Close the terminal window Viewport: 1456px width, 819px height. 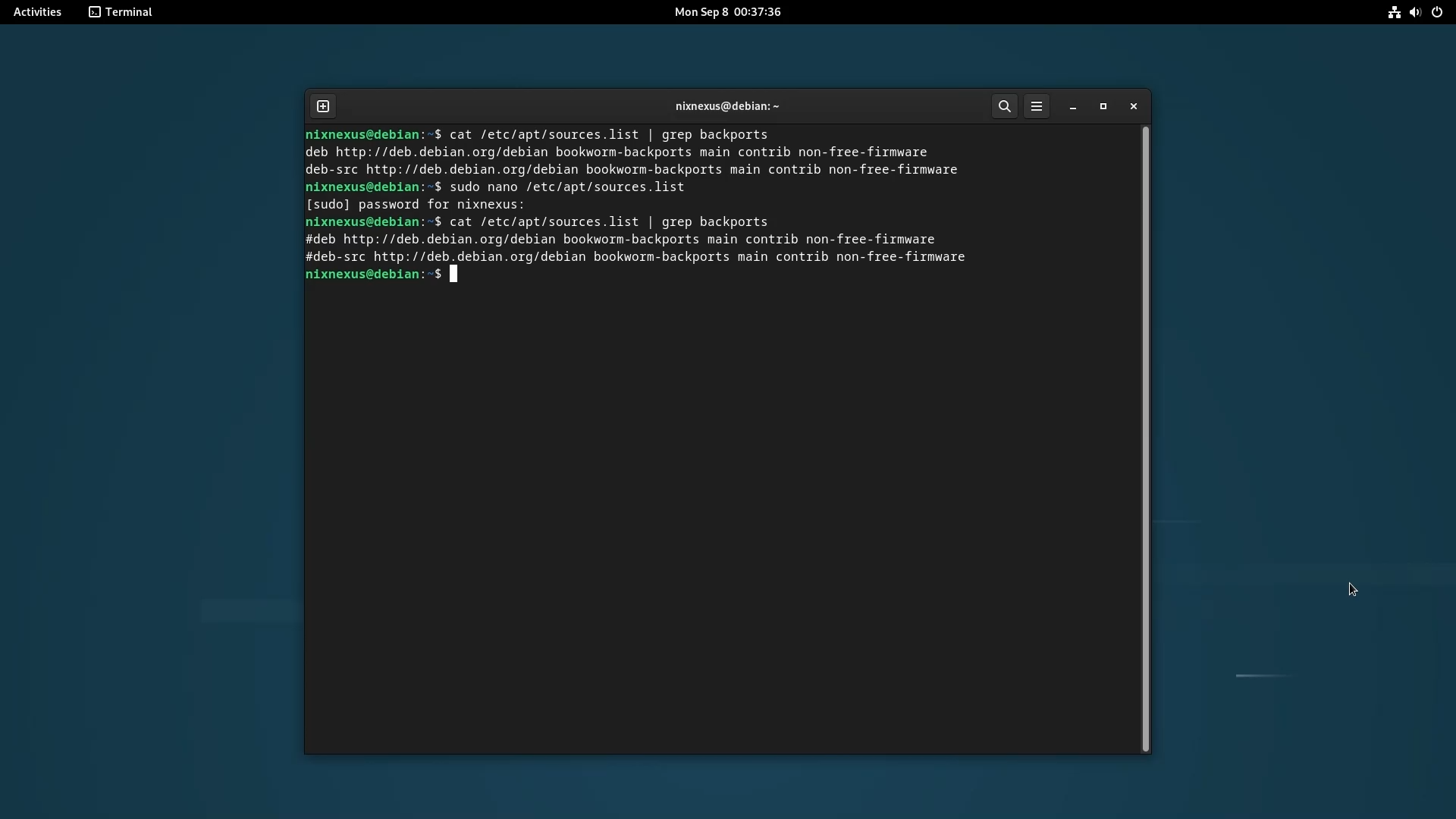coord(1134,106)
